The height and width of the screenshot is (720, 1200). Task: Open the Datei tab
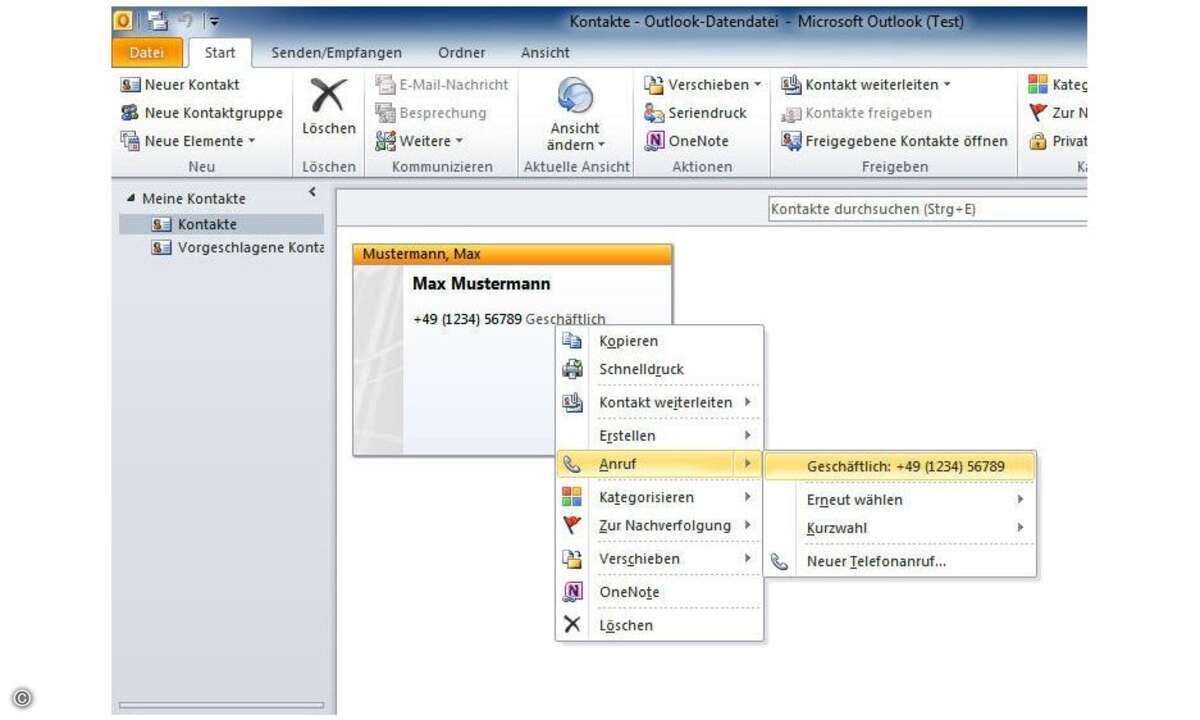(147, 52)
